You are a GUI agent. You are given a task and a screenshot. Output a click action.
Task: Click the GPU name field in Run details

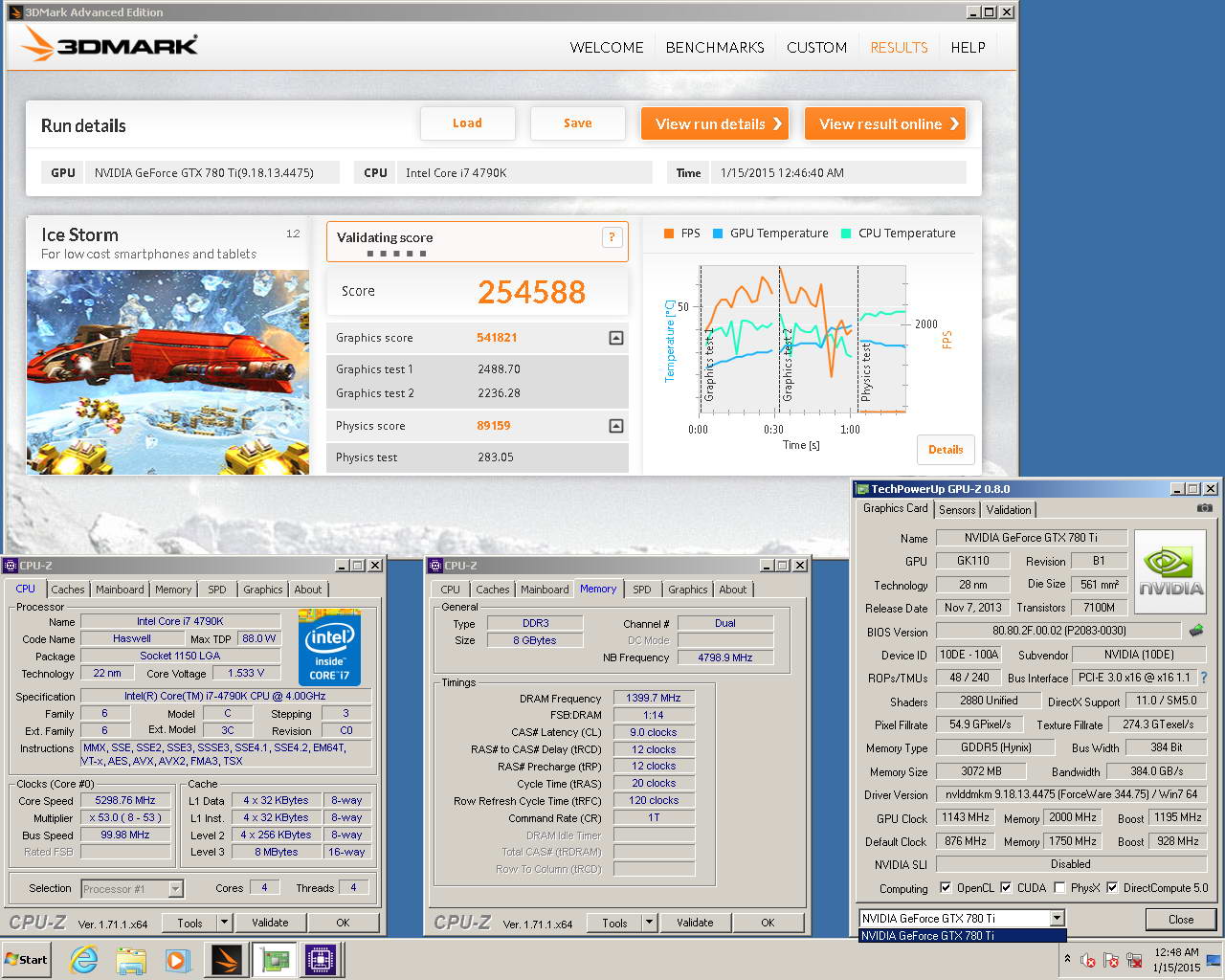tap(212, 173)
